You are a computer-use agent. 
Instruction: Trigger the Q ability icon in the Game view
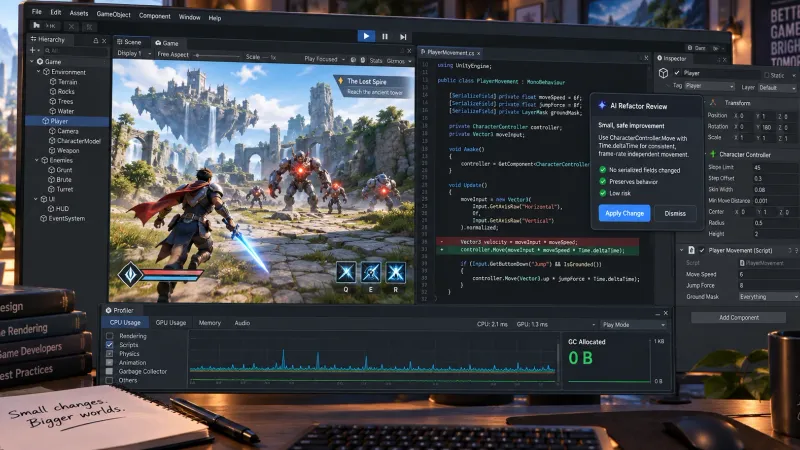pos(345,272)
